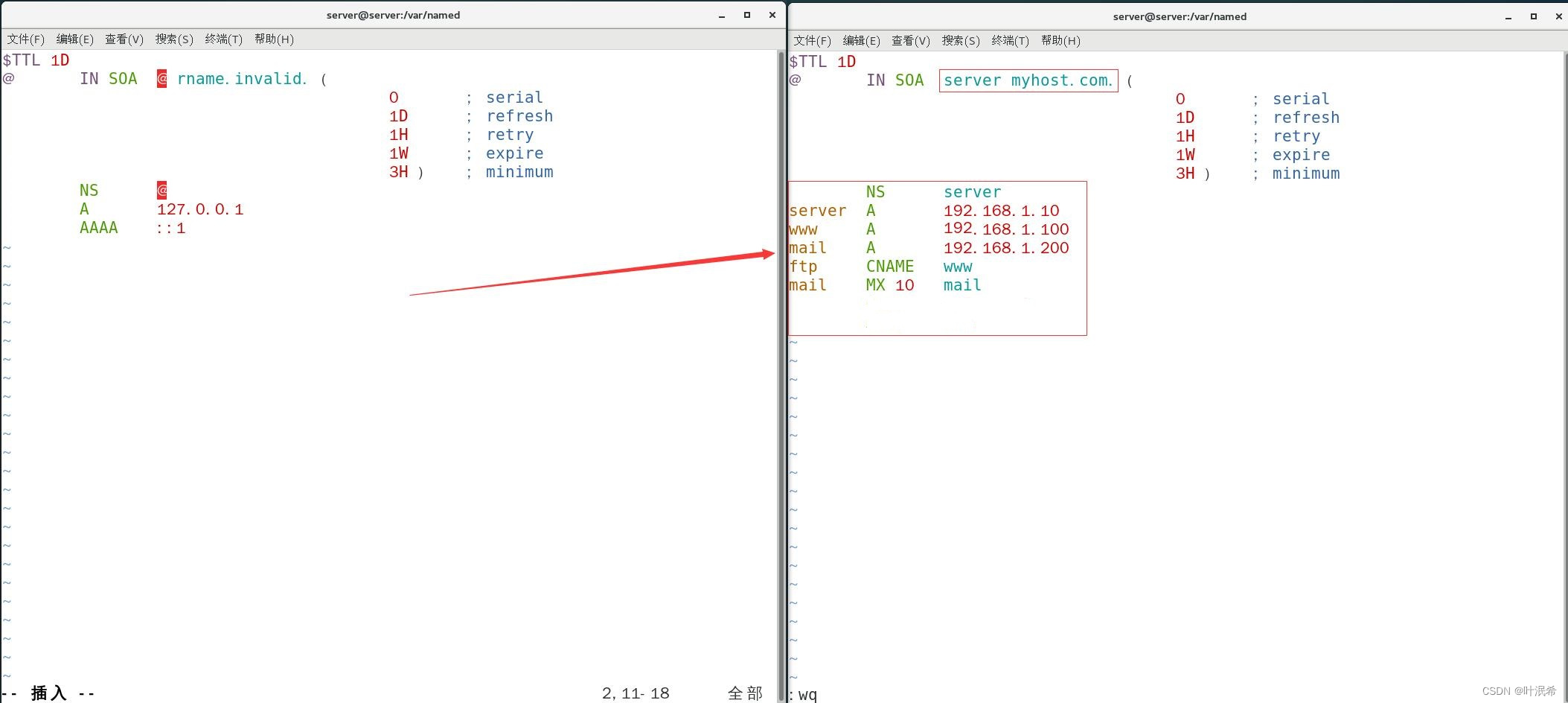Minimize the right terminal window

click(x=1508, y=17)
